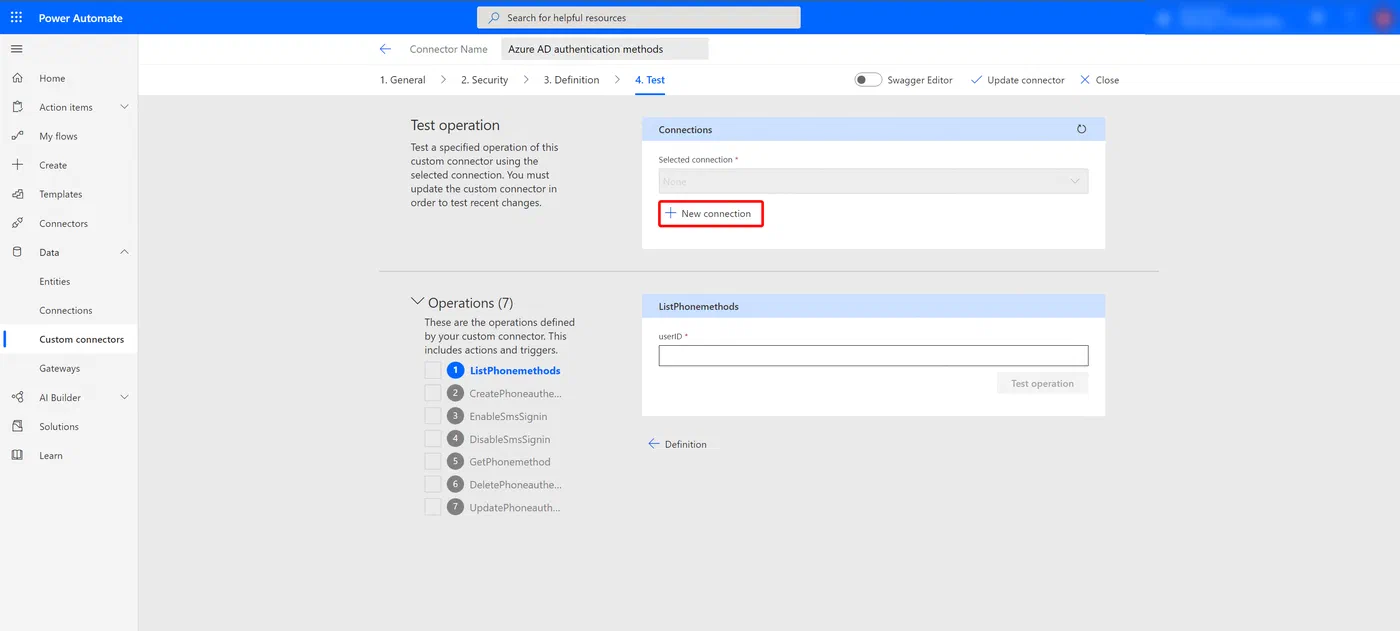The height and width of the screenshot is (631, 1400).
Task: Refresh the Connections list
Action: pyautogui.click(x=1081, y=129)
